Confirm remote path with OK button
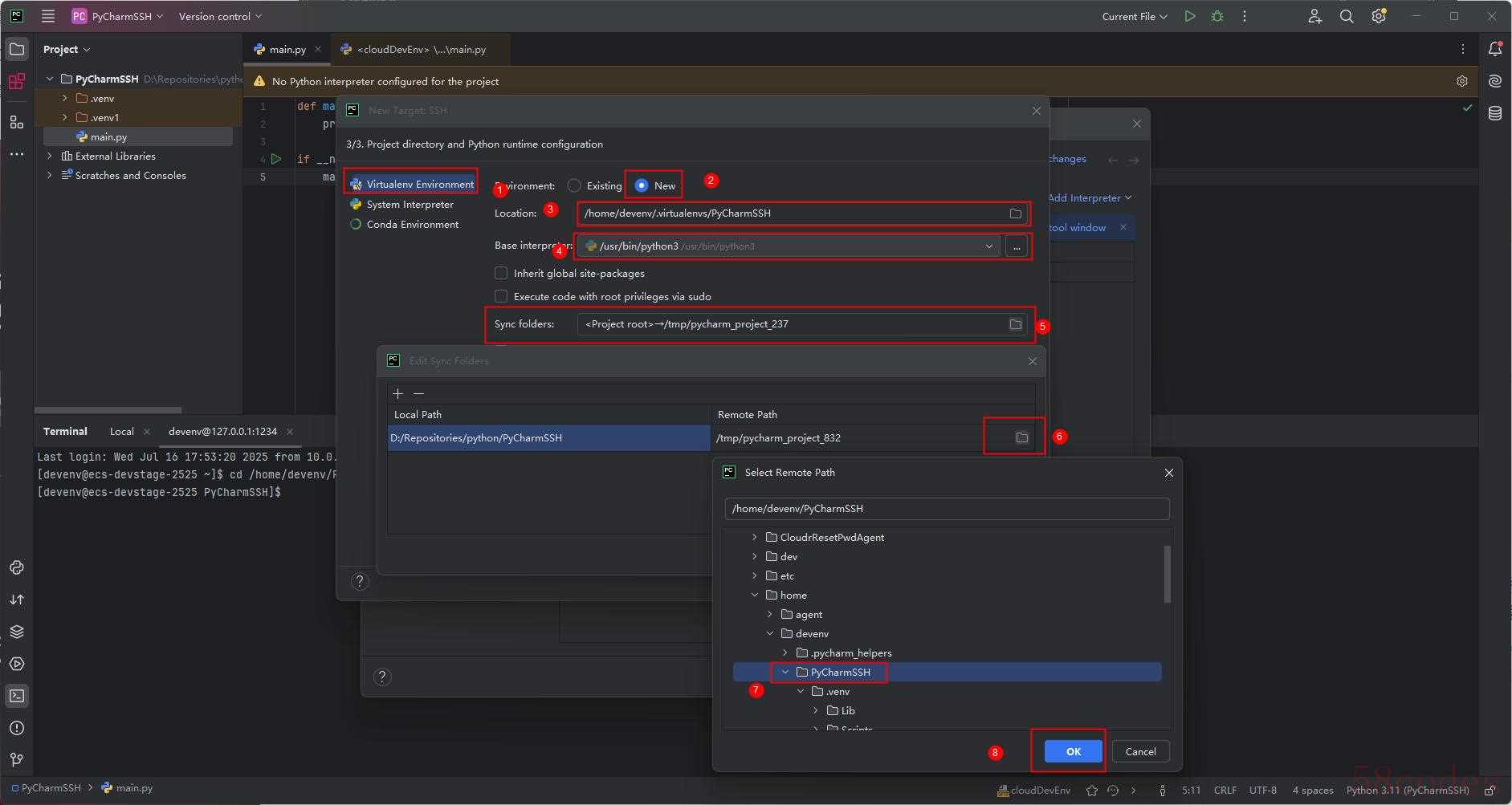The image size is (1512, 805). click(1074, 751)
